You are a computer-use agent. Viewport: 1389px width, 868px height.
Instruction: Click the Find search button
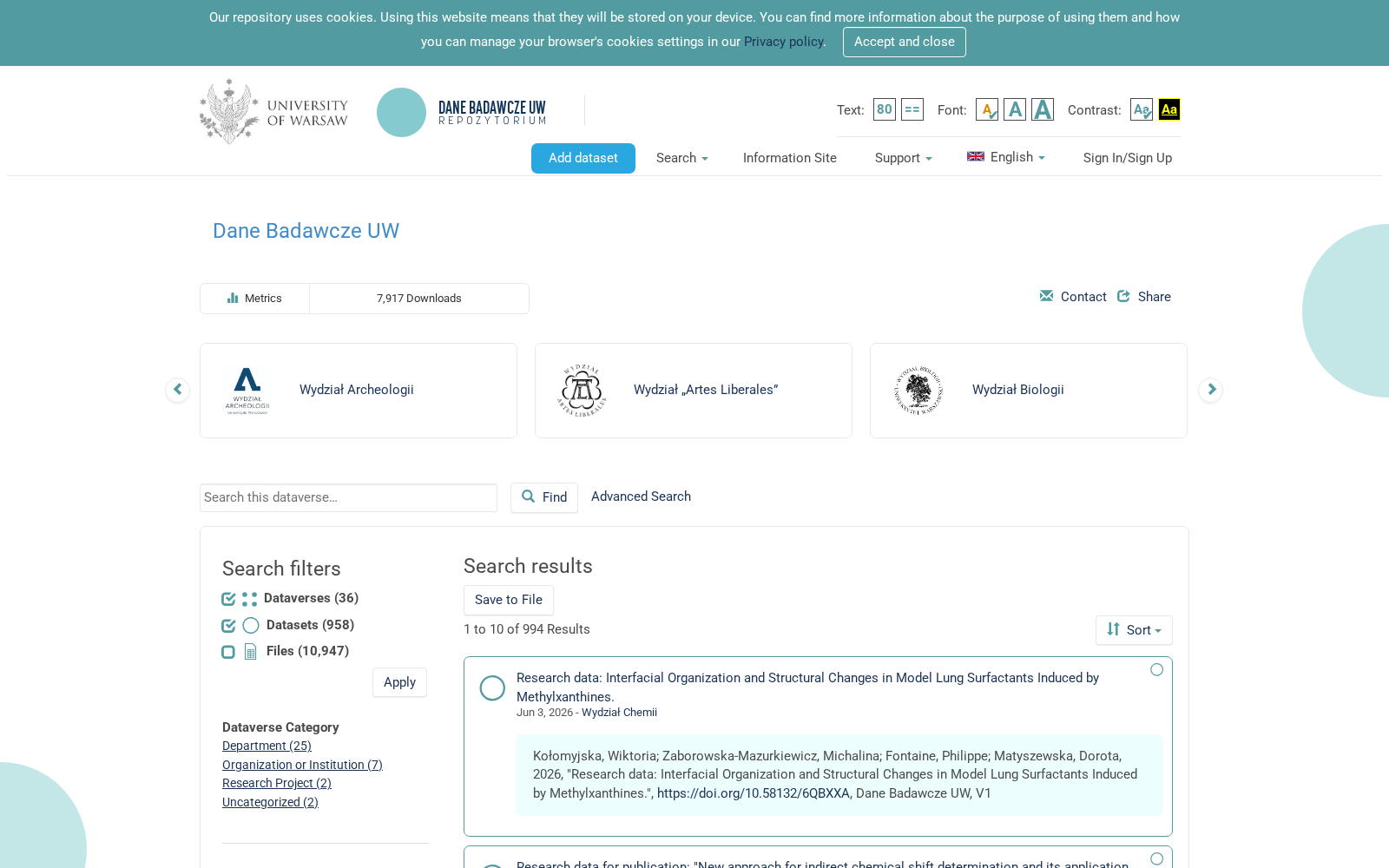click(544, 497)
